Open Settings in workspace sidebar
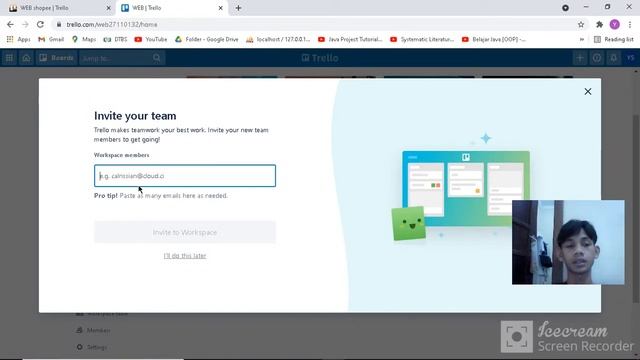The height and width of the screenshot is (360, 640). click(x=92, y=347)
